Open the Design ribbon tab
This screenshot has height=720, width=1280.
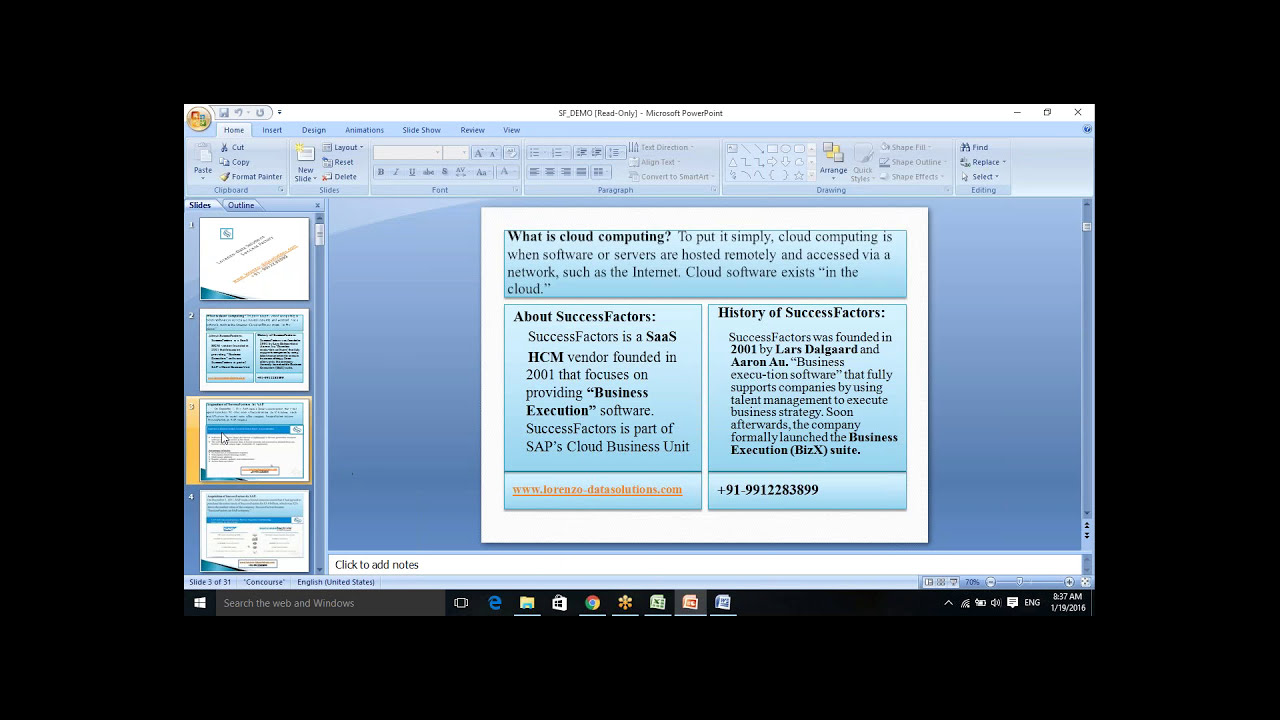click(x=314, y=130)
